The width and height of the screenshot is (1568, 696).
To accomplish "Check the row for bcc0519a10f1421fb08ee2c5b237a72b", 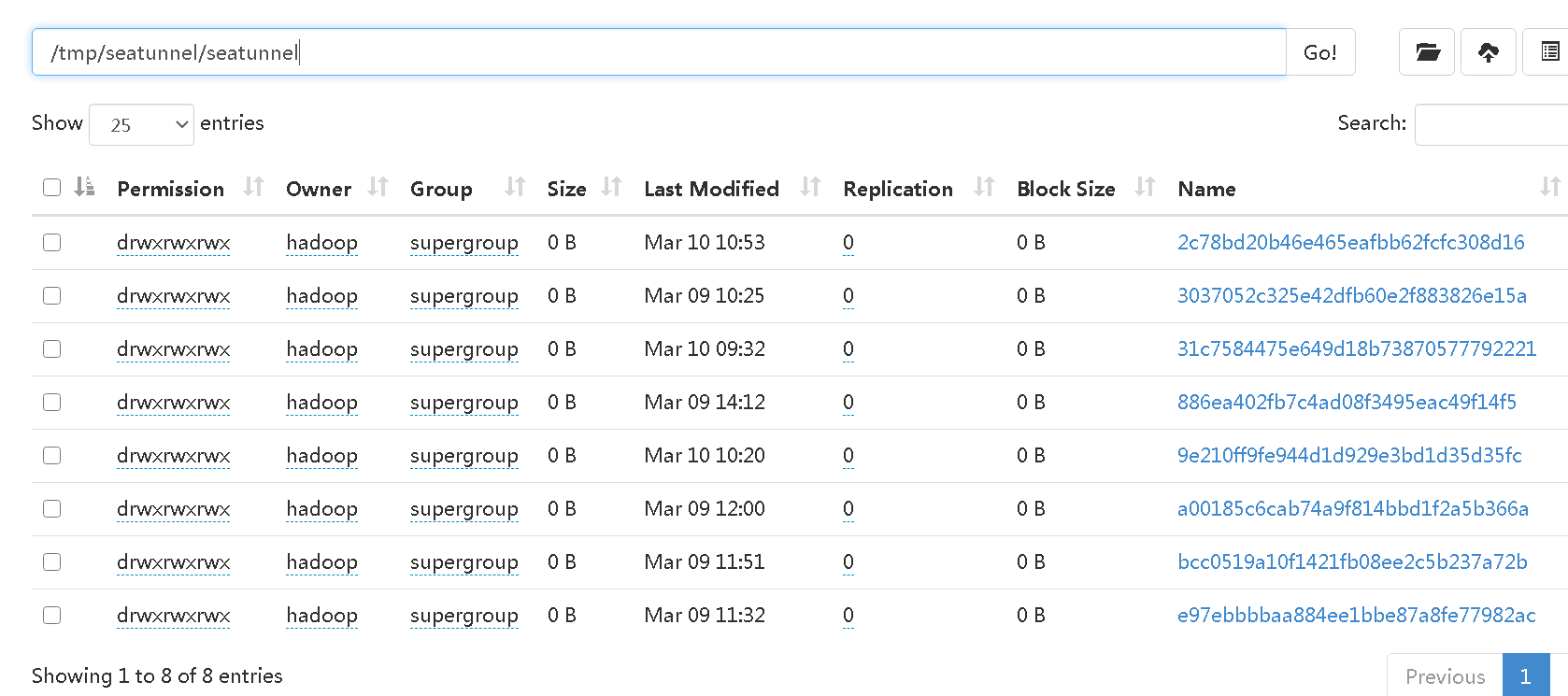I will (x=52, y=561).
